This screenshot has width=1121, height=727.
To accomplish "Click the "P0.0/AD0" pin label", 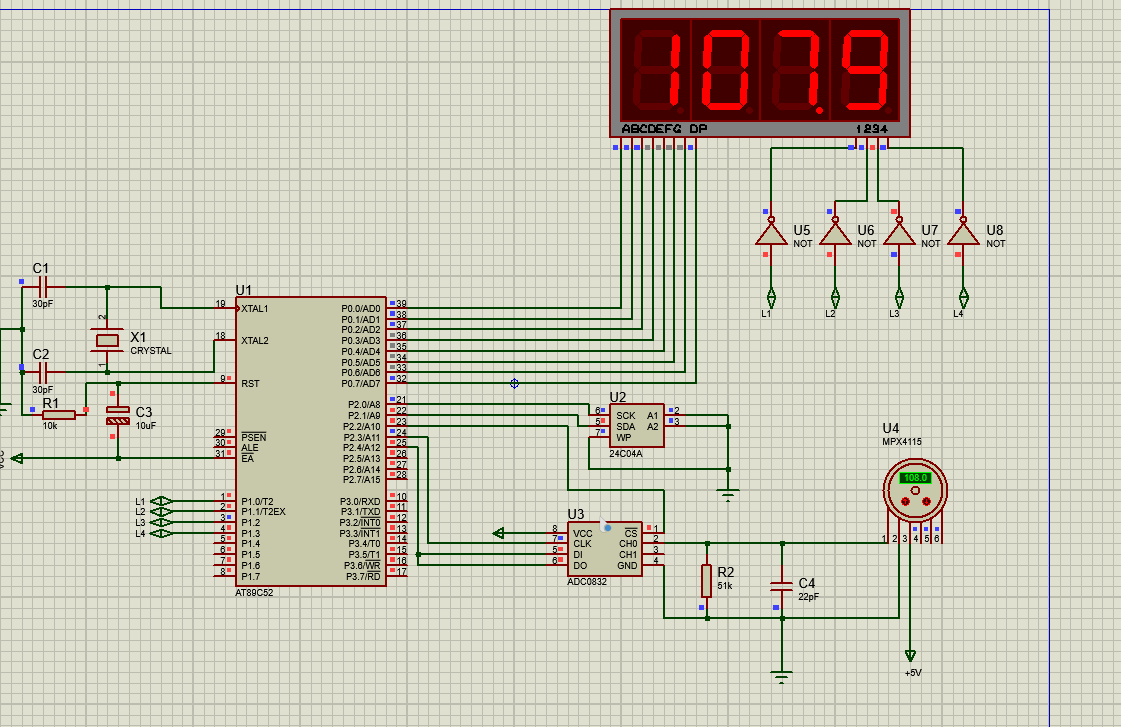I will point(361,309).
